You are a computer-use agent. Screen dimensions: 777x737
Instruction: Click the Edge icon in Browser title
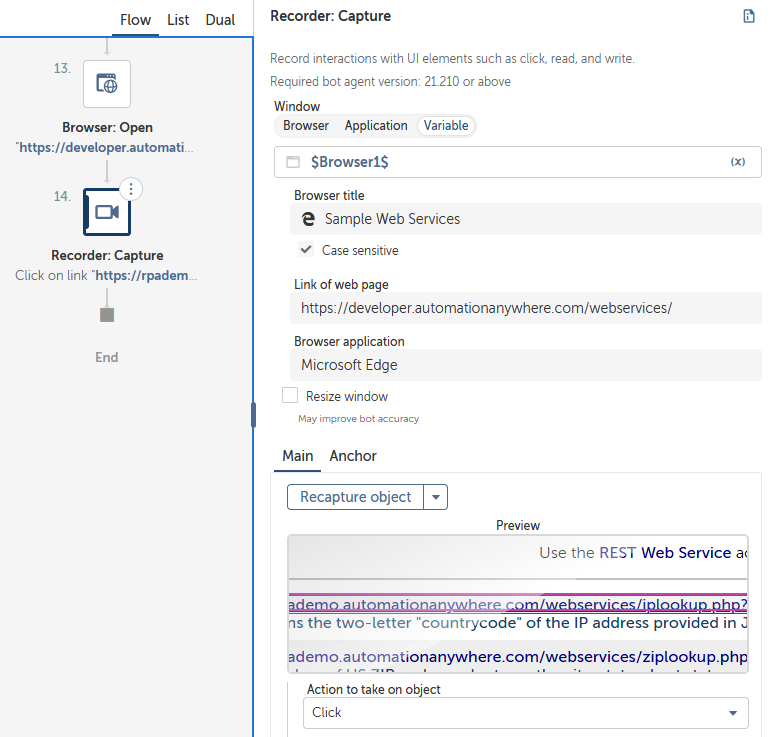tap(308, 219)
